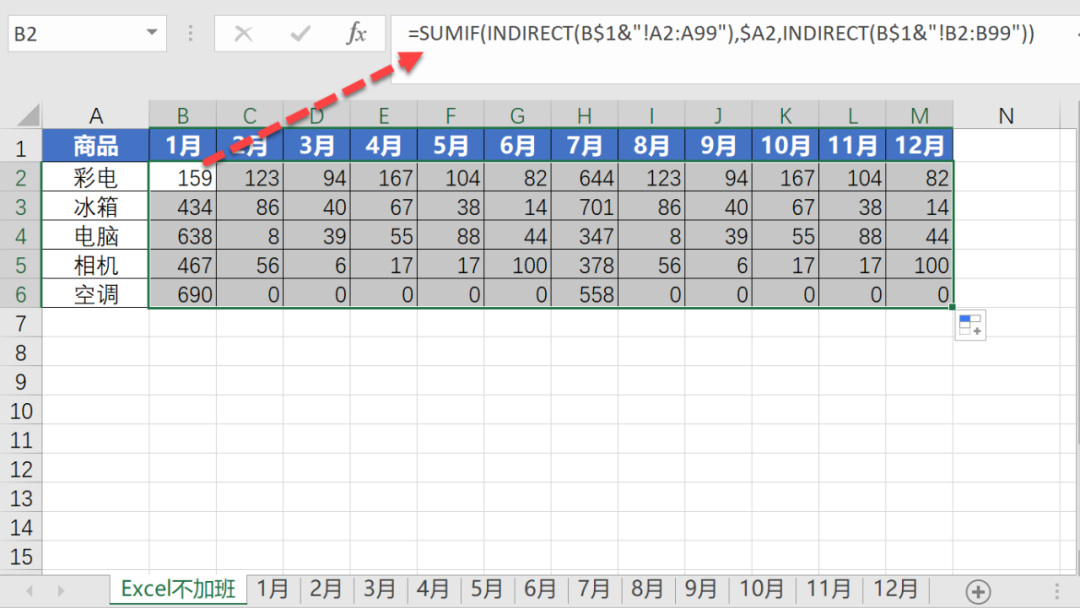The image size is (1080, 608).
Task: Open the 8月 sheet tab
Action: (x=647, y=589)
